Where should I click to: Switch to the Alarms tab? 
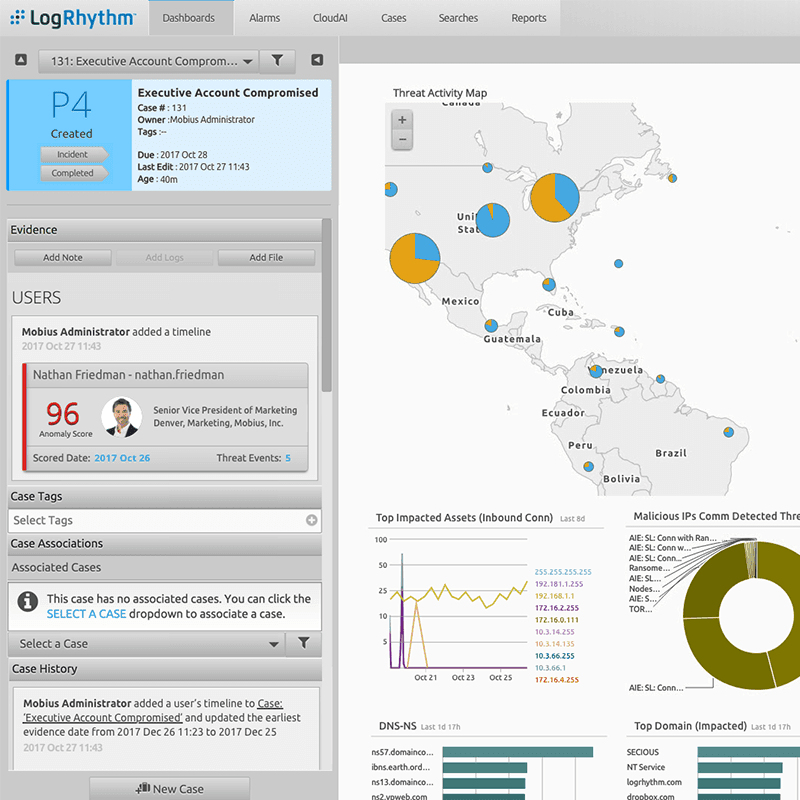tap(264, 18)
